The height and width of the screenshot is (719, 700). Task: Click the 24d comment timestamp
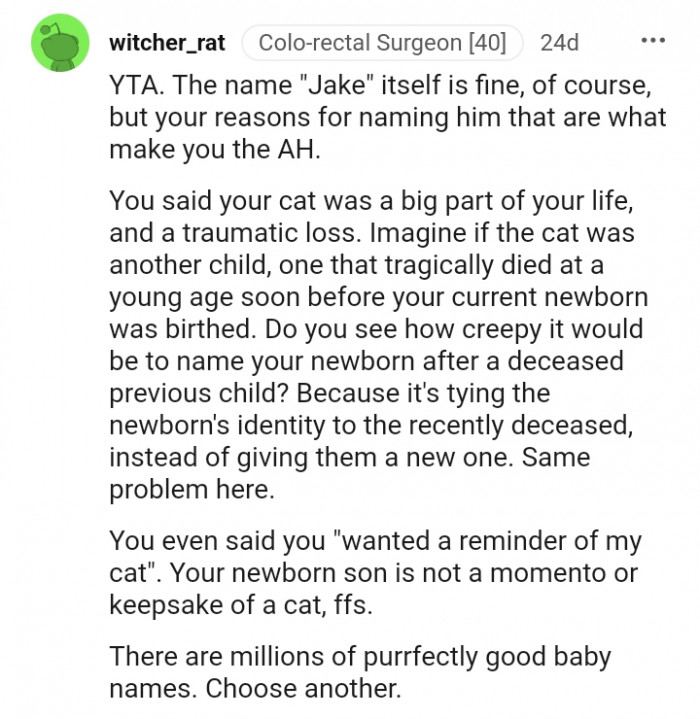point(559,43)
